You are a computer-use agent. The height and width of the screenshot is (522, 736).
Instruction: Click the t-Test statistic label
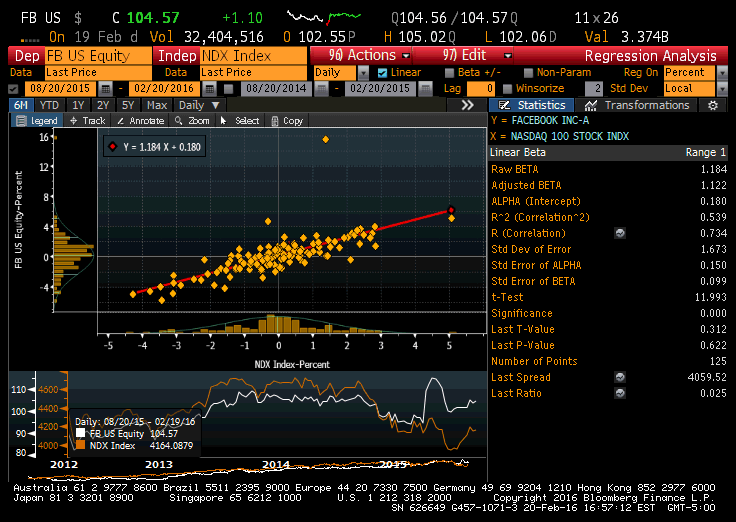[x=507, y=297]
